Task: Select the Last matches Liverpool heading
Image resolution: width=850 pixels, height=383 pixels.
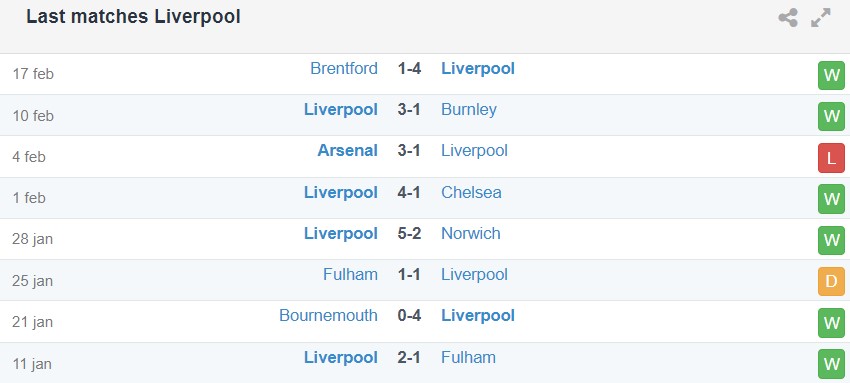Action: click(133, 17)
